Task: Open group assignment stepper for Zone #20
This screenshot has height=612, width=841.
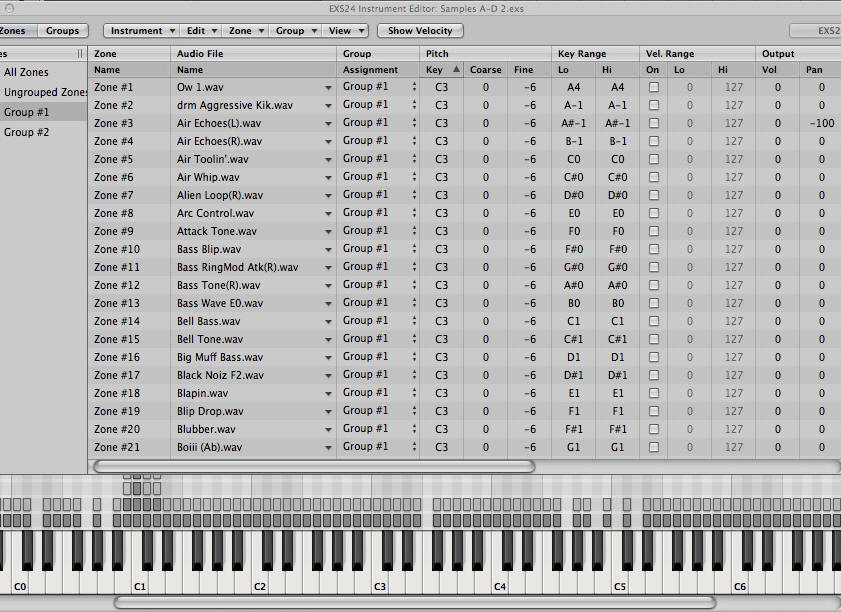Action: 414,429
